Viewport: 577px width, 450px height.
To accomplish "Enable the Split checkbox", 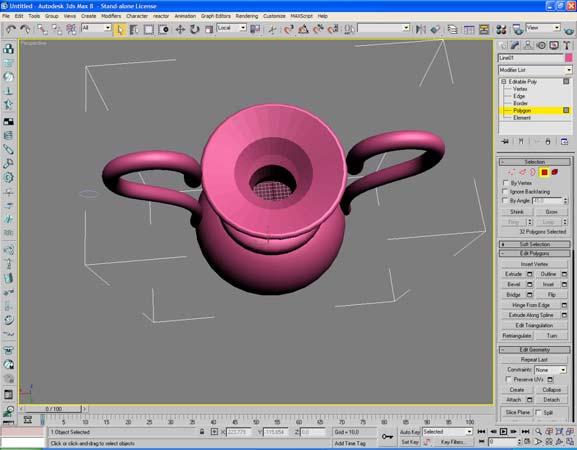I will [x=538, y=412].
